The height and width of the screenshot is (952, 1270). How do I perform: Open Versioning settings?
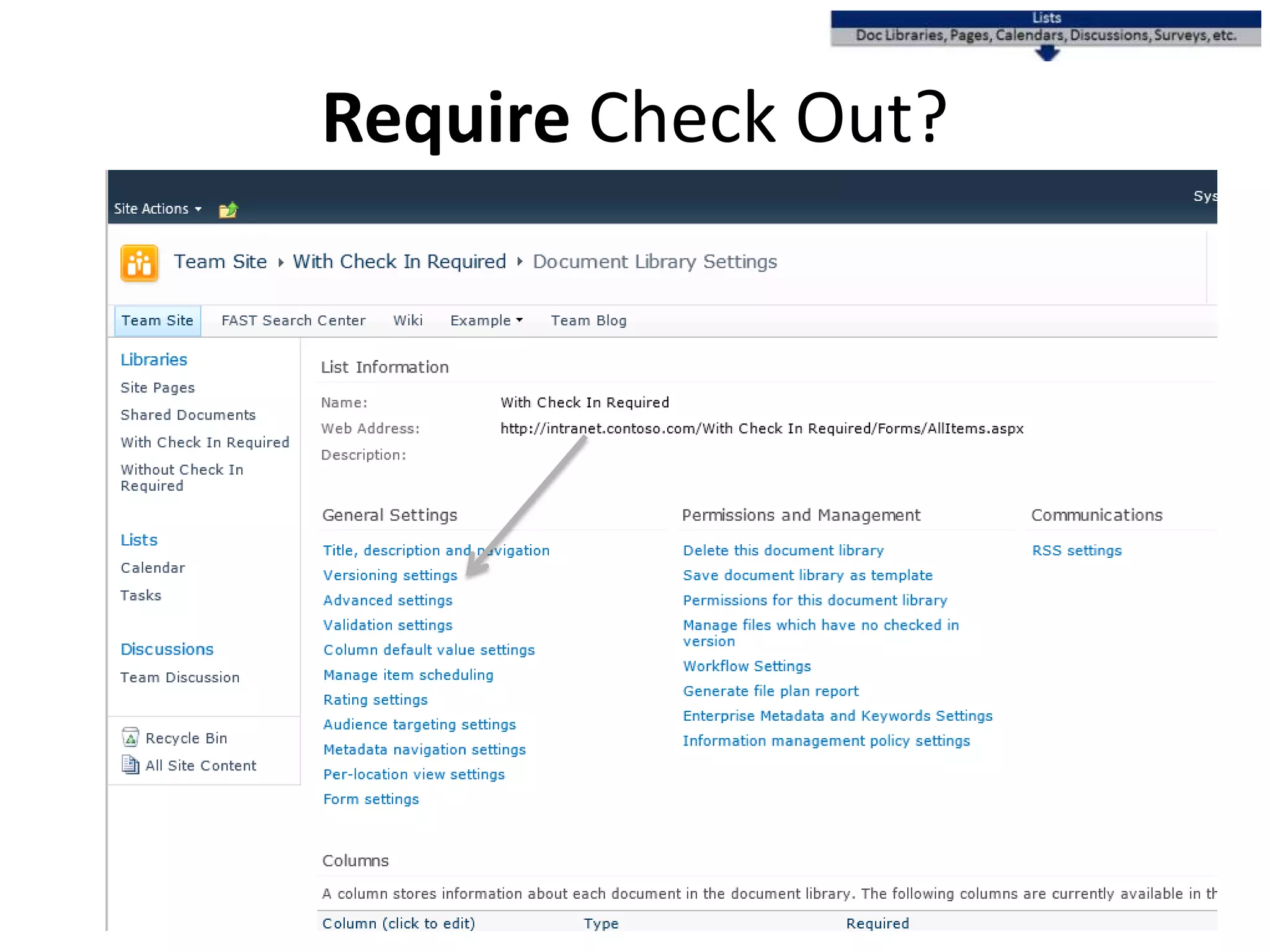click(x=390, y=575)
